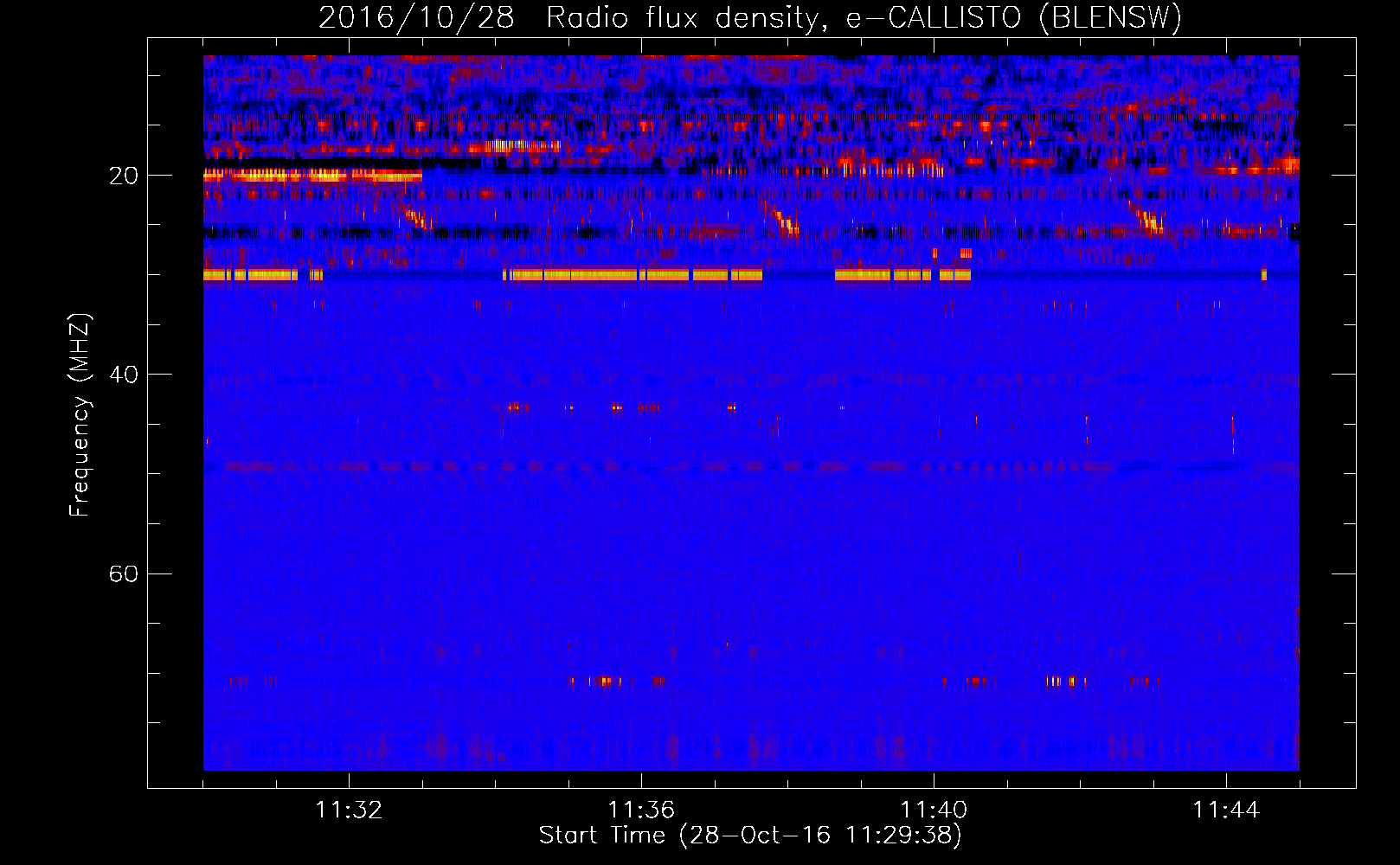The width and height of the screenshot is (1400, 865).
Task: Click the 11:32 time tick label
Action: click(349, 810)
